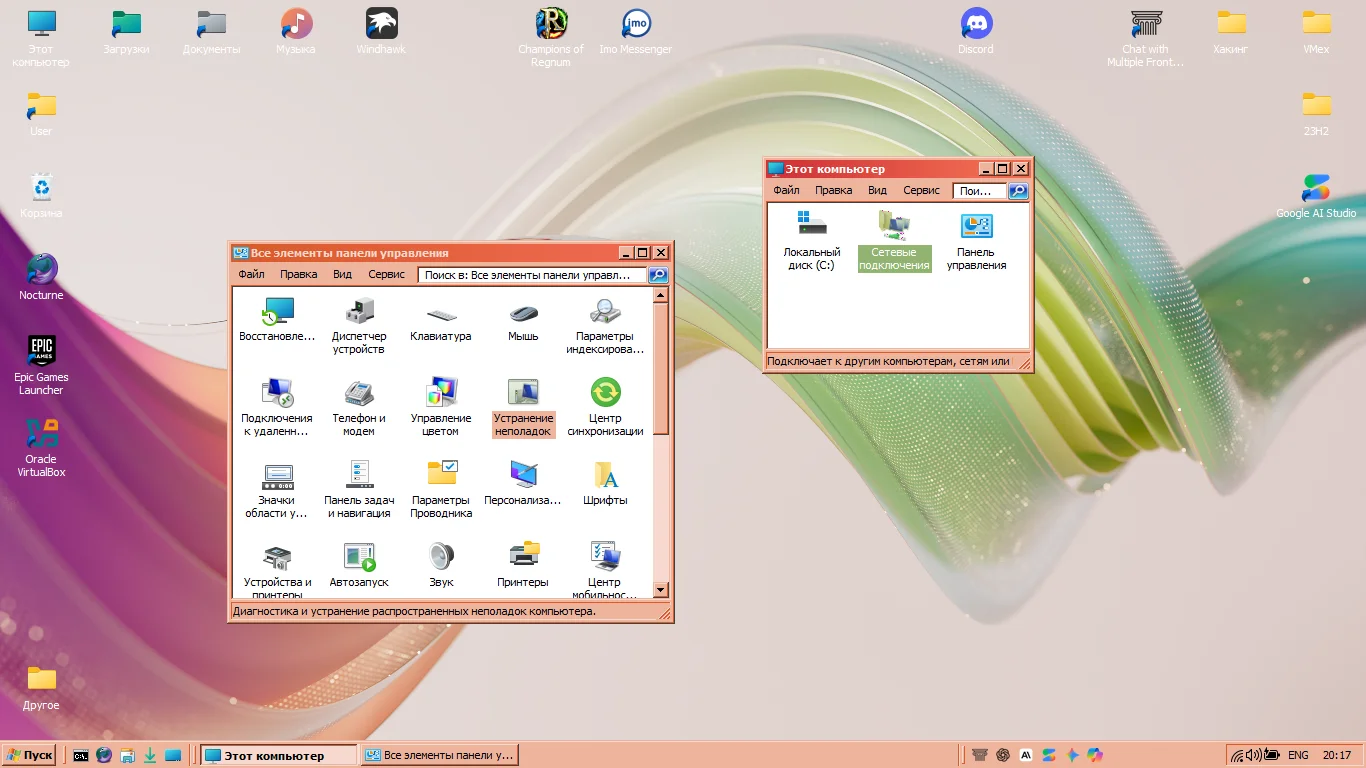Screen dimensions: 1366x768
Task: Click the volume icon in system tray
Action: coord(1254,755)
